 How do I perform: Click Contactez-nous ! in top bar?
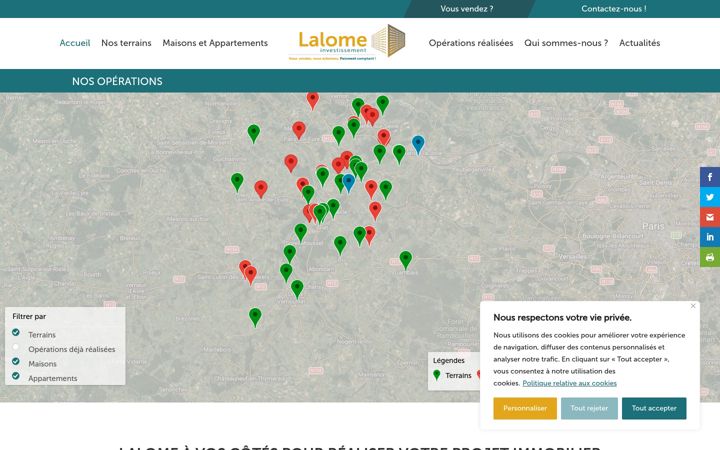(613, 9)
